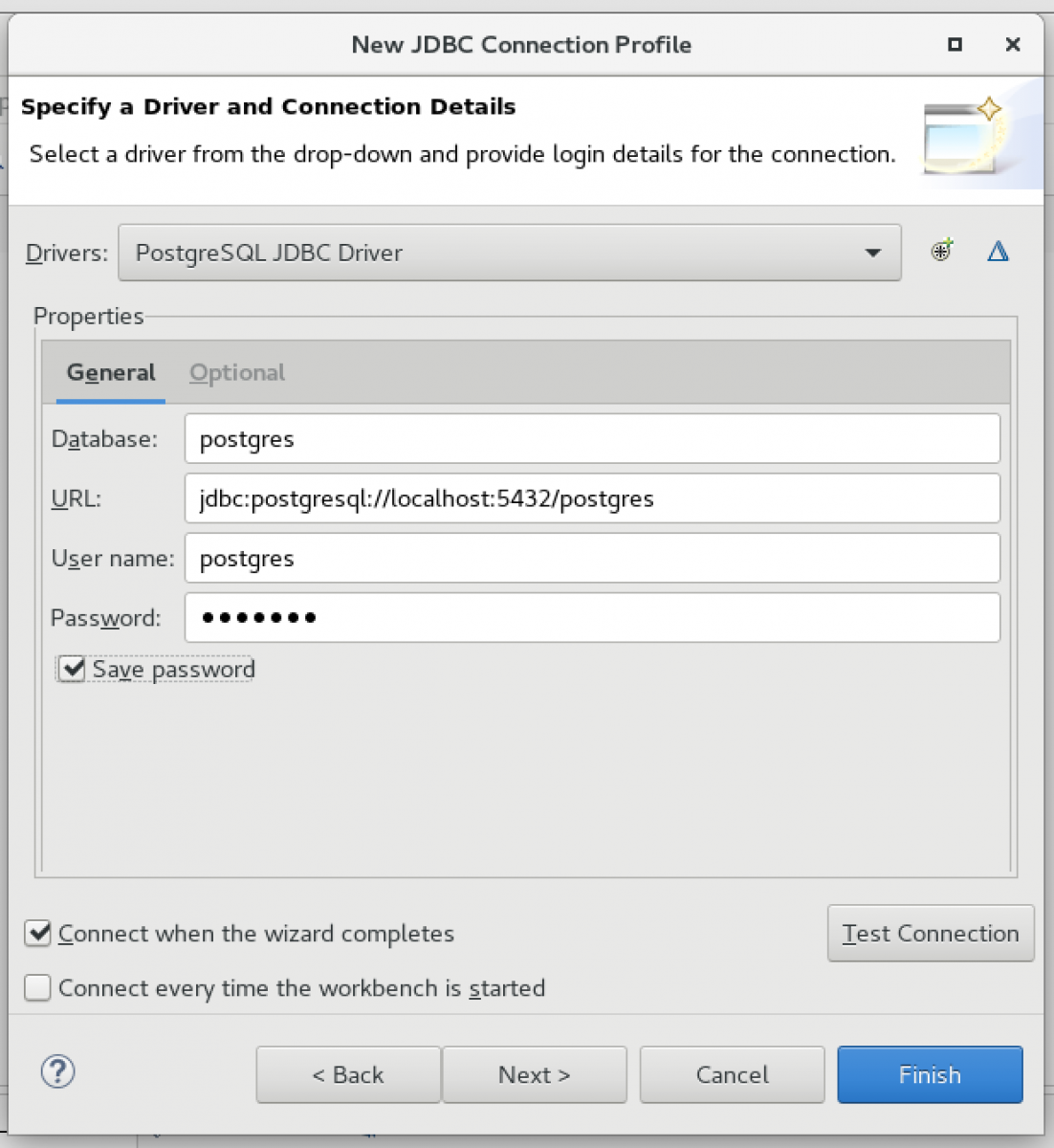Go to the next wizard page
The image size is (1054, 1148).
534,1074
